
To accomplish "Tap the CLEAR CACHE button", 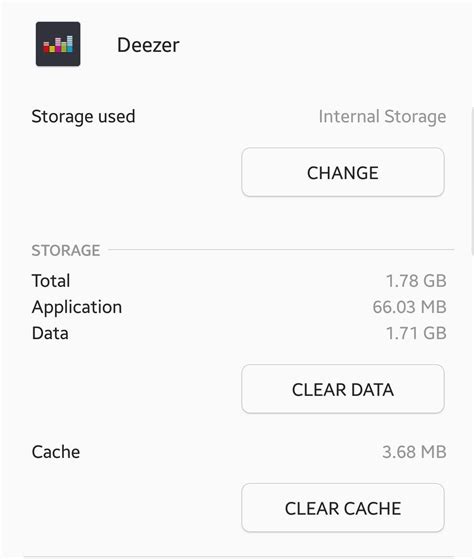I will [343, 508].
